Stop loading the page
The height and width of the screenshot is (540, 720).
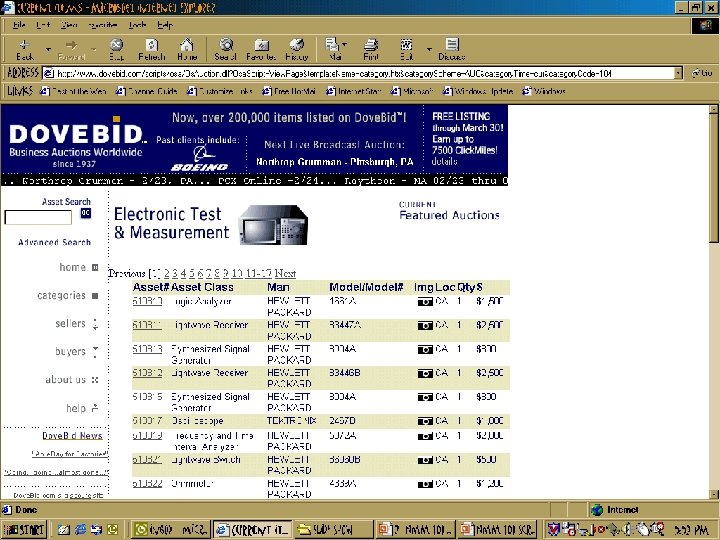(x=116, y=50)
